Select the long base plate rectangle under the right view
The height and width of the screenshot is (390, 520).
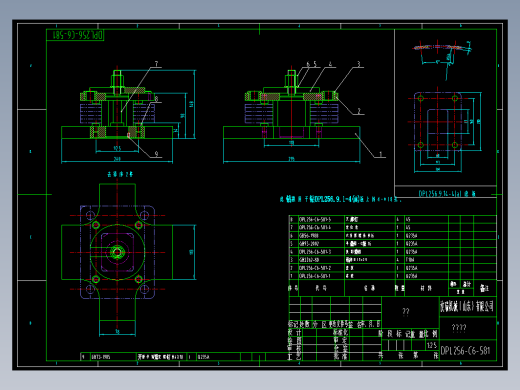click(x=292, y=132)
